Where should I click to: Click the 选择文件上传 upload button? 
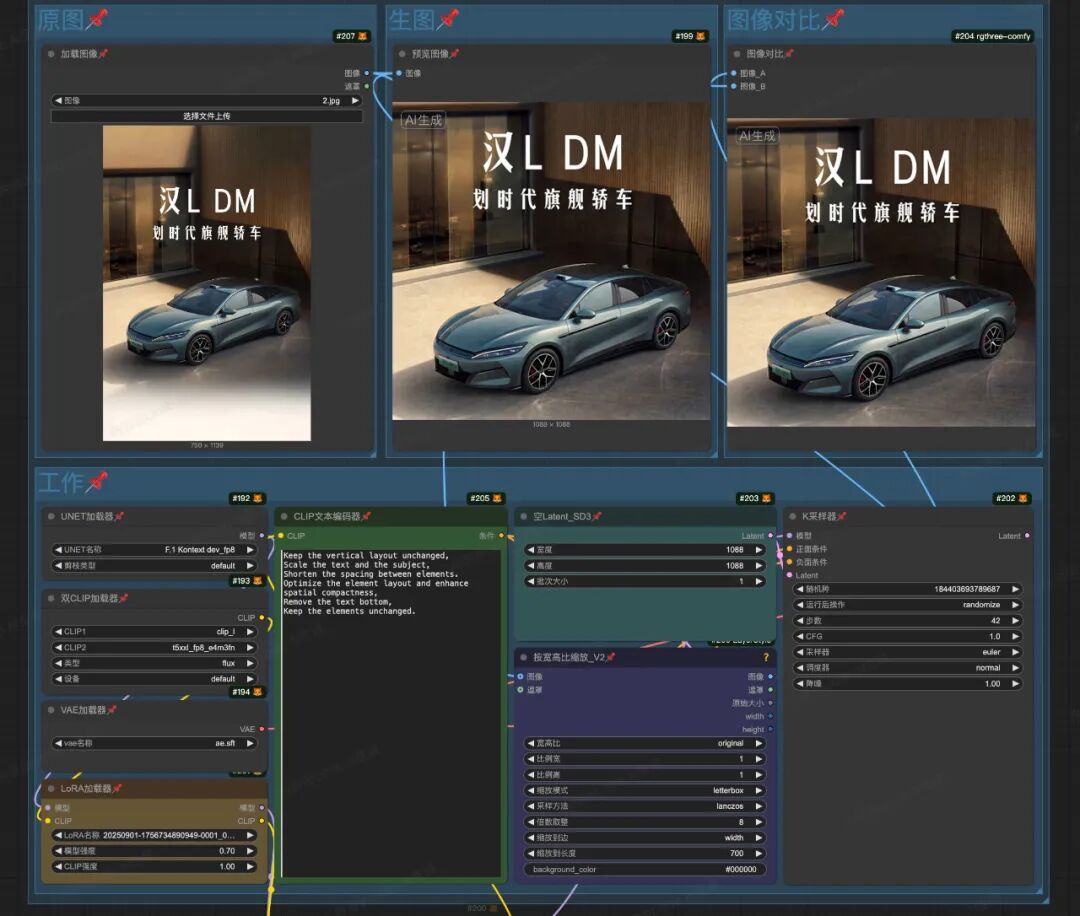click(207, 116)
